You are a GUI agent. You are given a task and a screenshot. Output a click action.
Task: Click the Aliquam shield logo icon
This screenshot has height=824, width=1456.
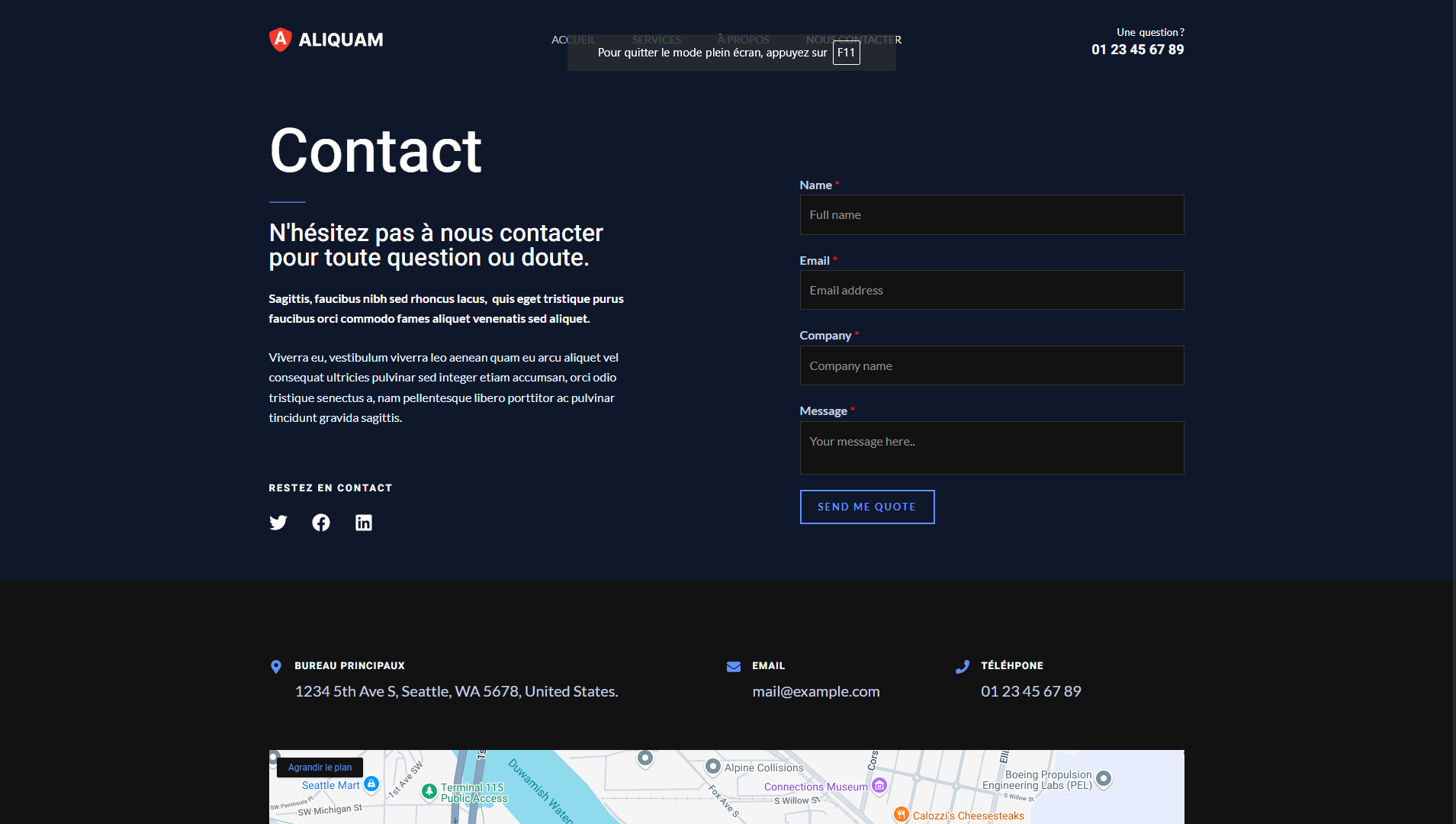tap(280, 40)
